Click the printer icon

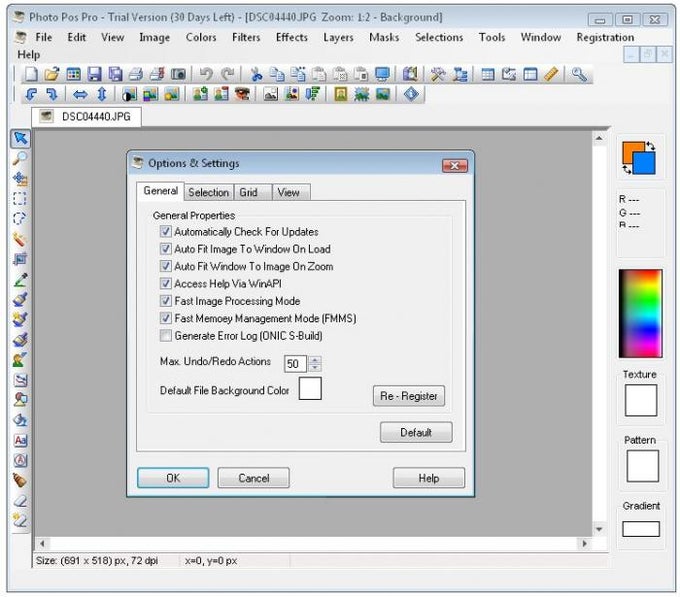136,75
